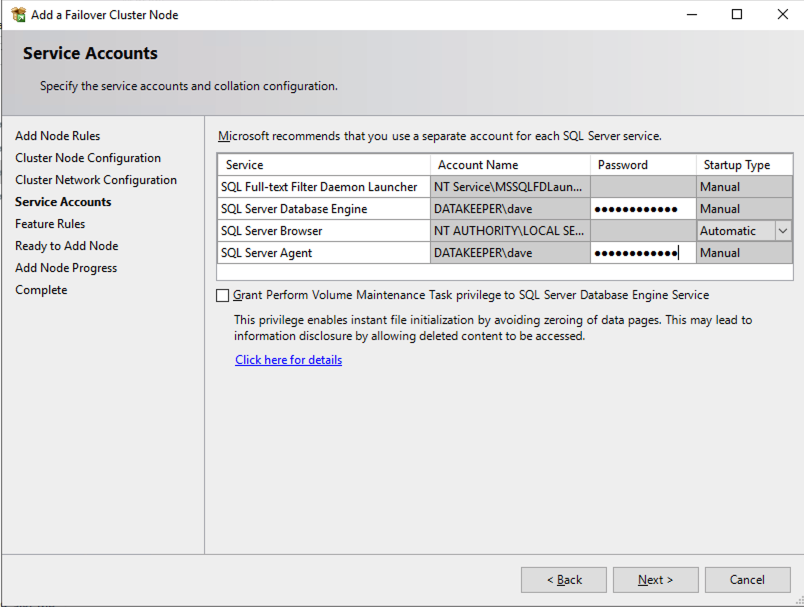Click the Back button
804x607 pixels.
tap(564, 580)
